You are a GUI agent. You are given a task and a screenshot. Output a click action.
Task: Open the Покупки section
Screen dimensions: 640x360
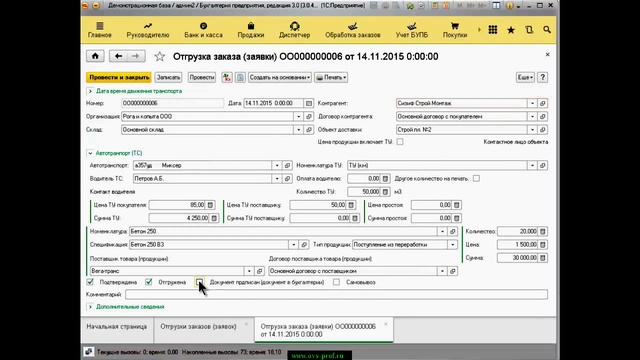click(x=455, y=30)
